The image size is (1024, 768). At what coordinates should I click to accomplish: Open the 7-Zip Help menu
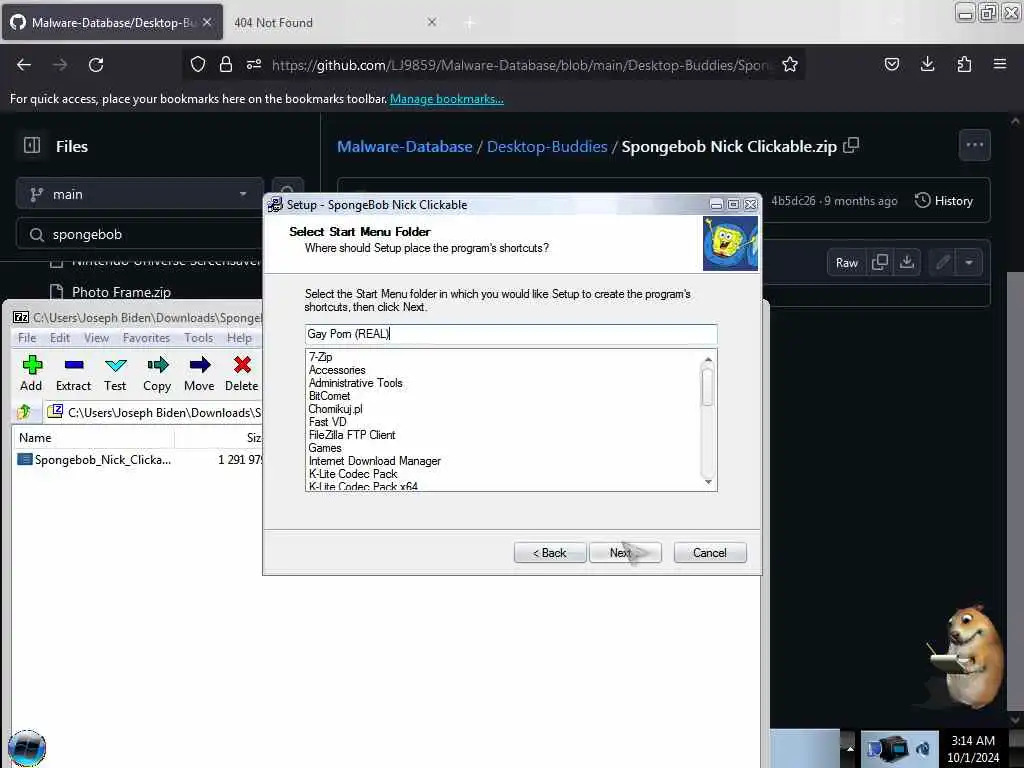(239, 338)
